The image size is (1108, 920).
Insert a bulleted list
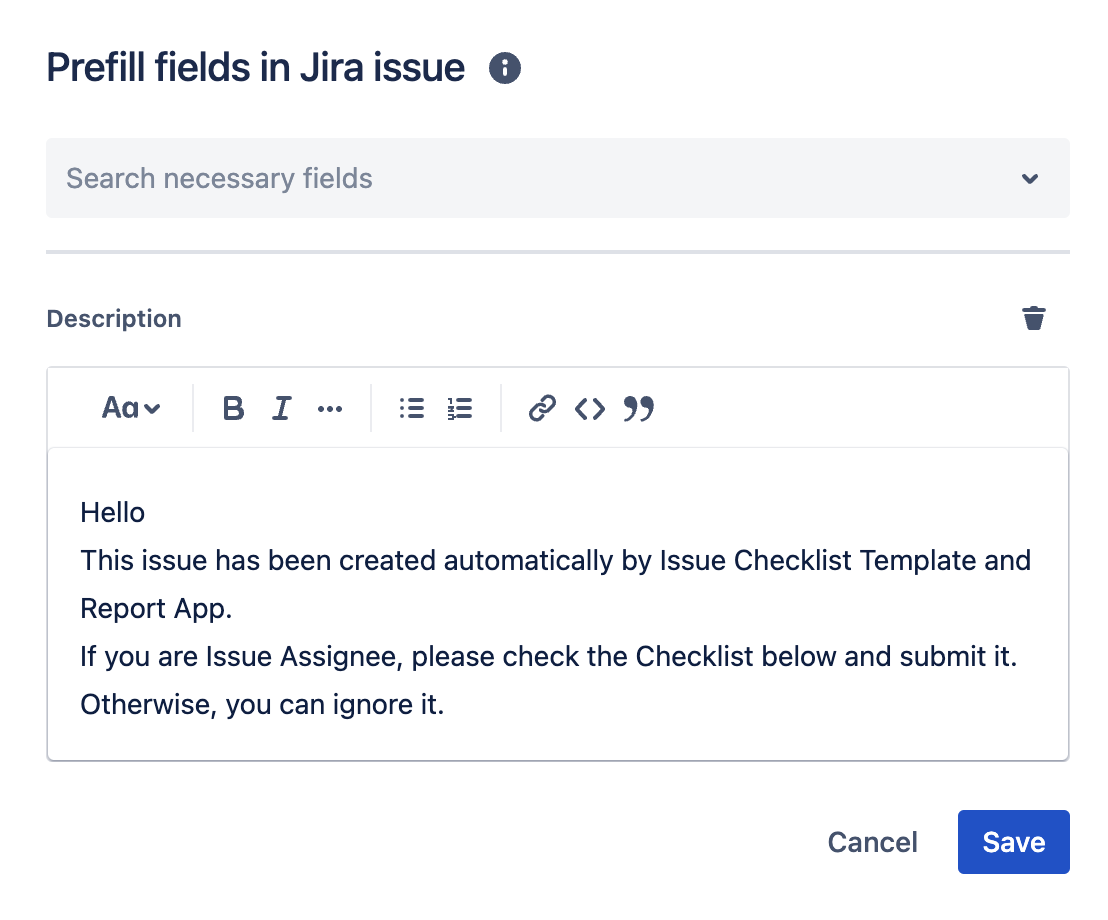click(x=410, y=408)
